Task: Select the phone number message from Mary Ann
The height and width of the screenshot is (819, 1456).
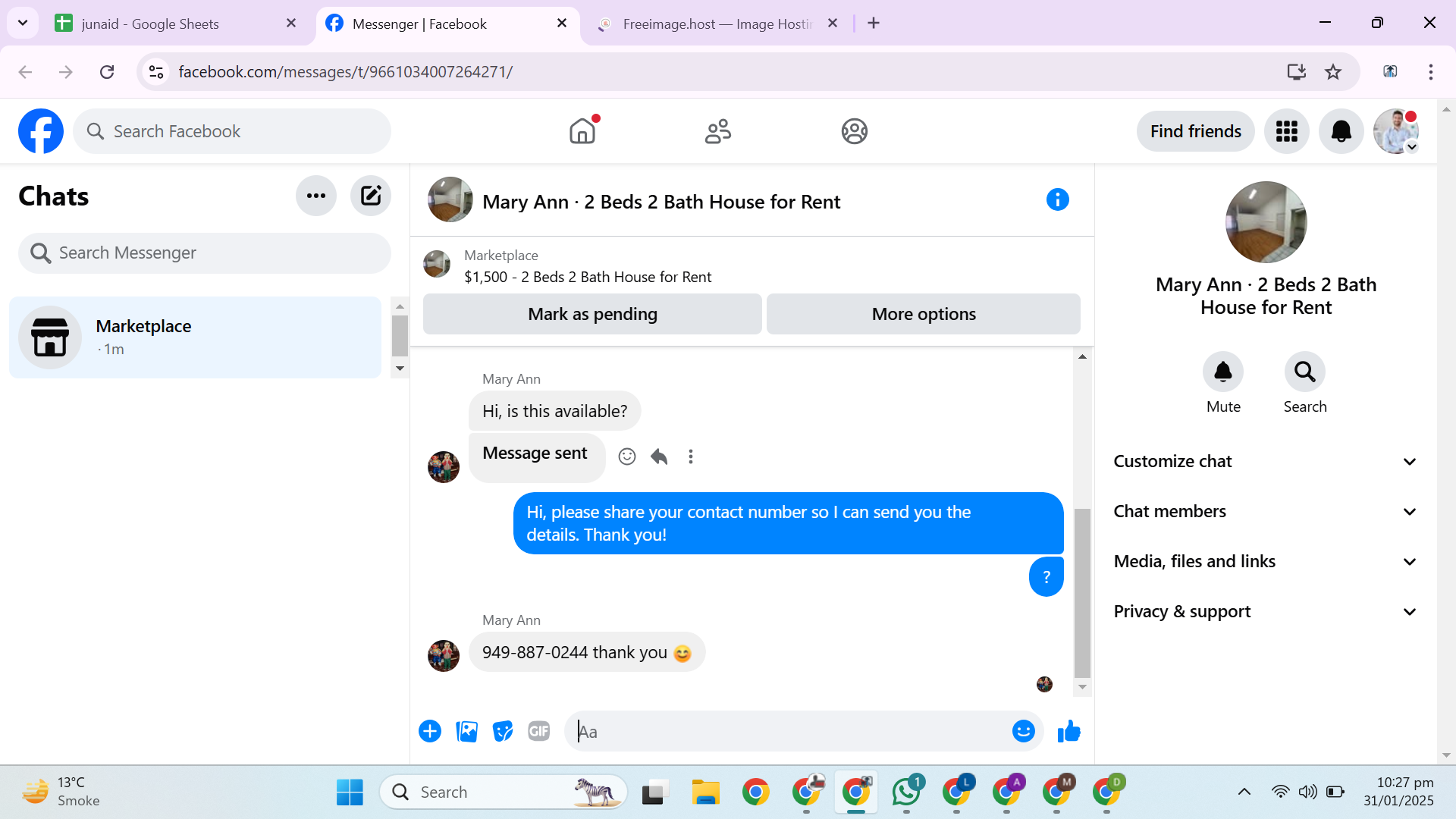Action: 587,652
